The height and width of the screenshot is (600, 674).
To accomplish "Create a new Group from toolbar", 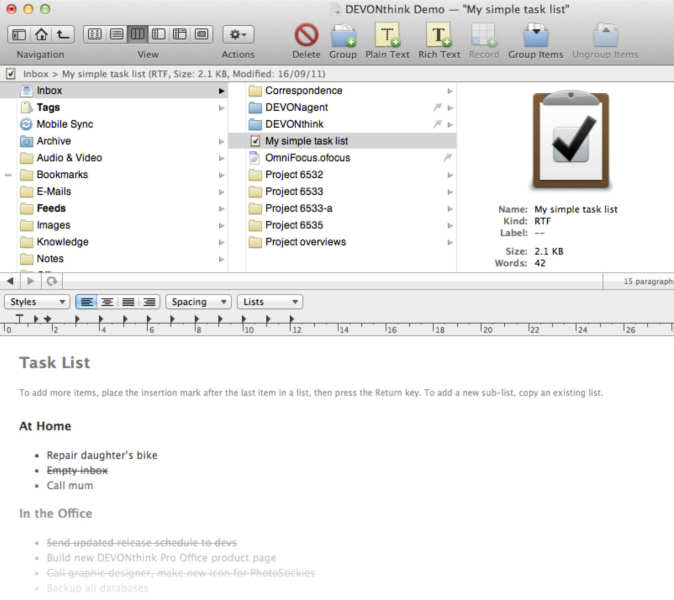I will click(343, 35).
